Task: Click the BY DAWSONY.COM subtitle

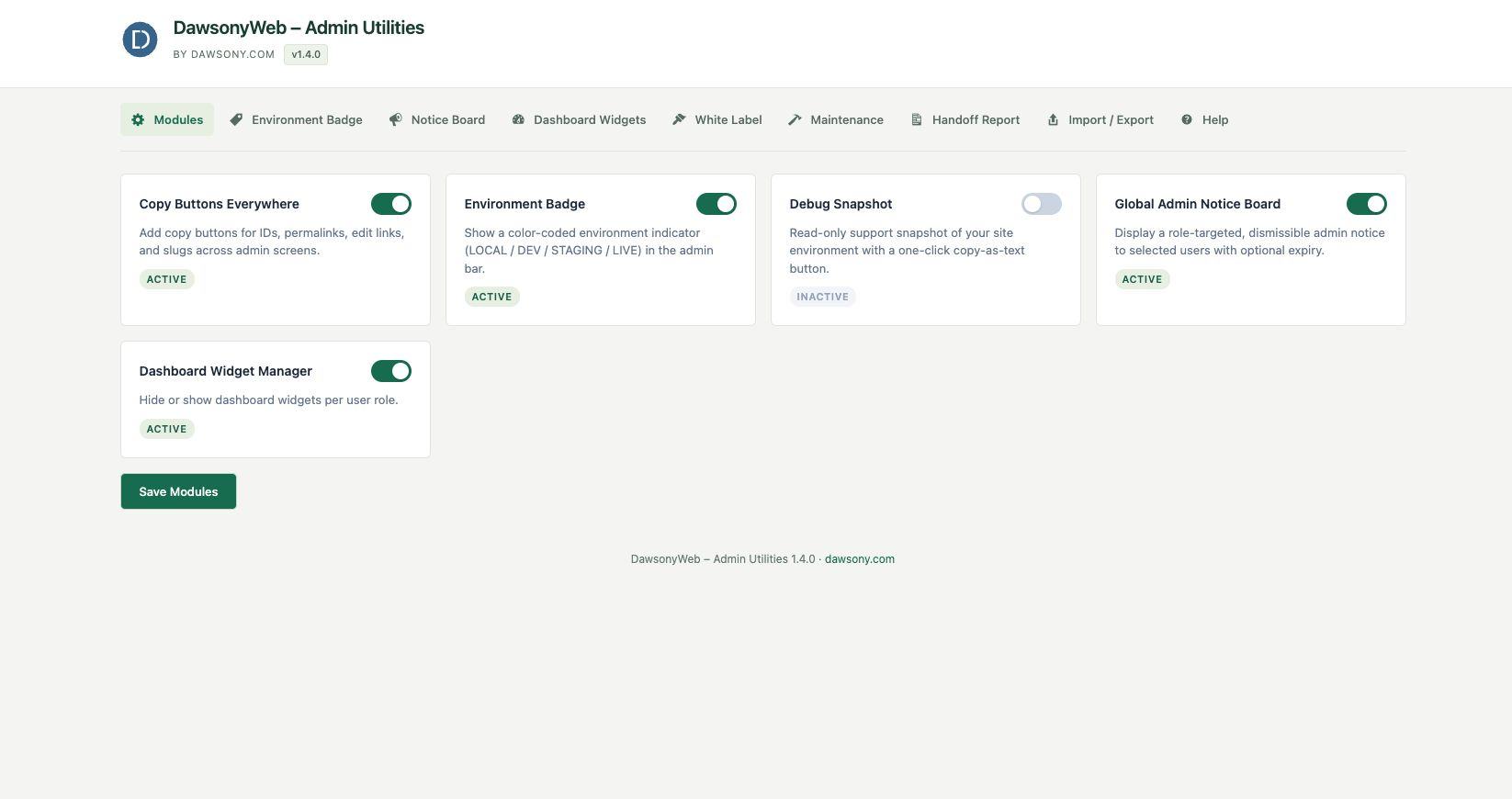Action: click(223, 54)
